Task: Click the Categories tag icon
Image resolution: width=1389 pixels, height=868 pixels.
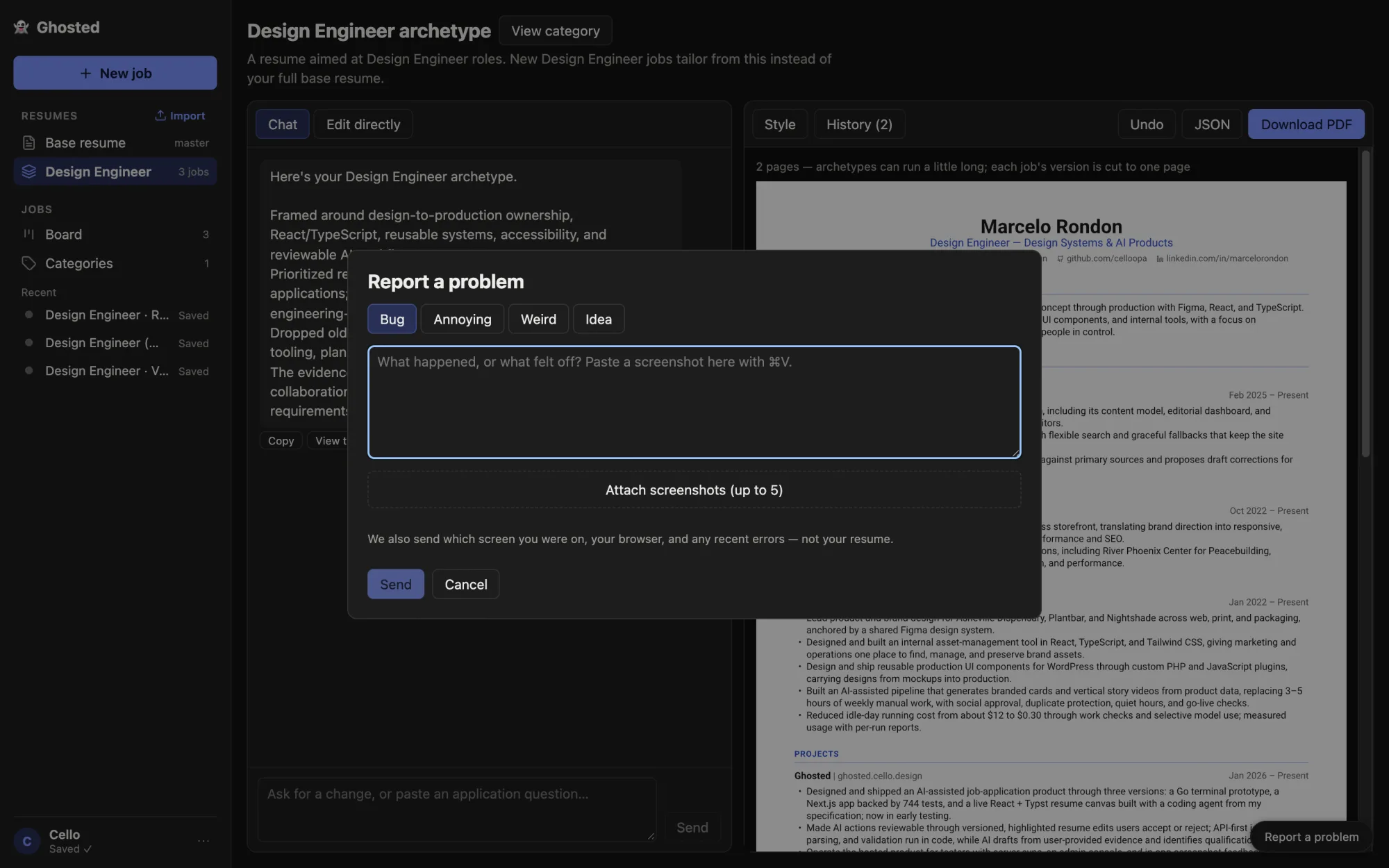Action: (28, 263)
